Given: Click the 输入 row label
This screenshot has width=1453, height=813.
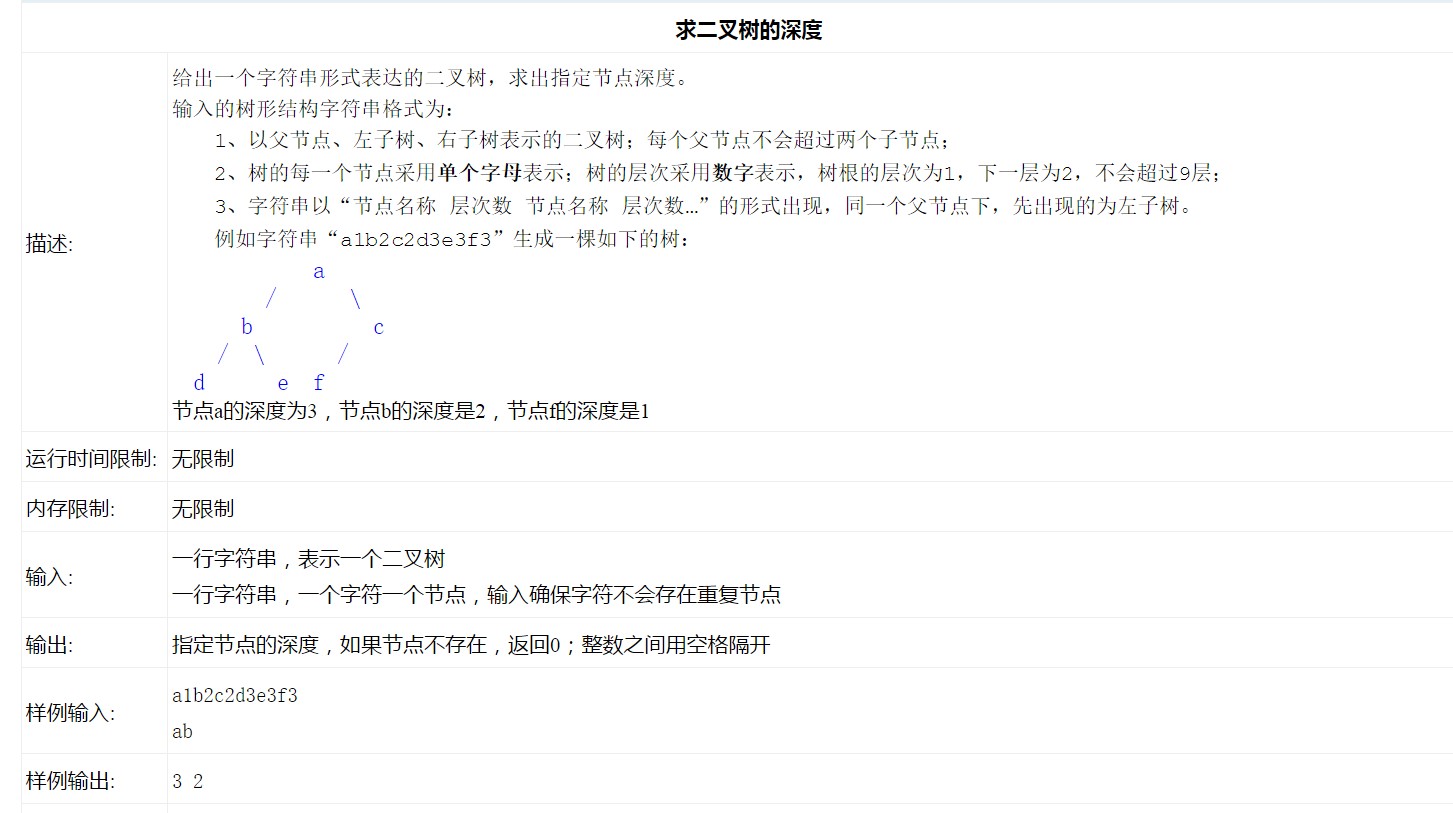Looking at the screenshot, I should click(49, 577).
